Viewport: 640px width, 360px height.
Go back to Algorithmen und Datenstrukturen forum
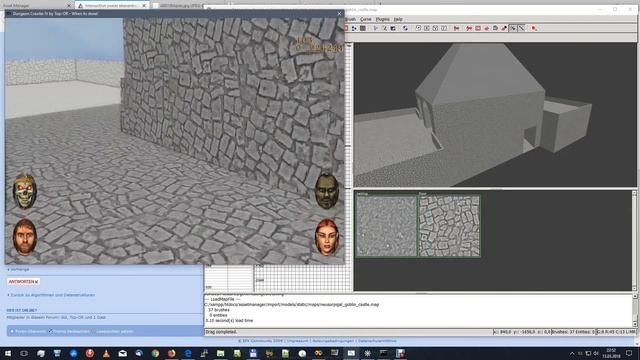[x=51, y=295]
